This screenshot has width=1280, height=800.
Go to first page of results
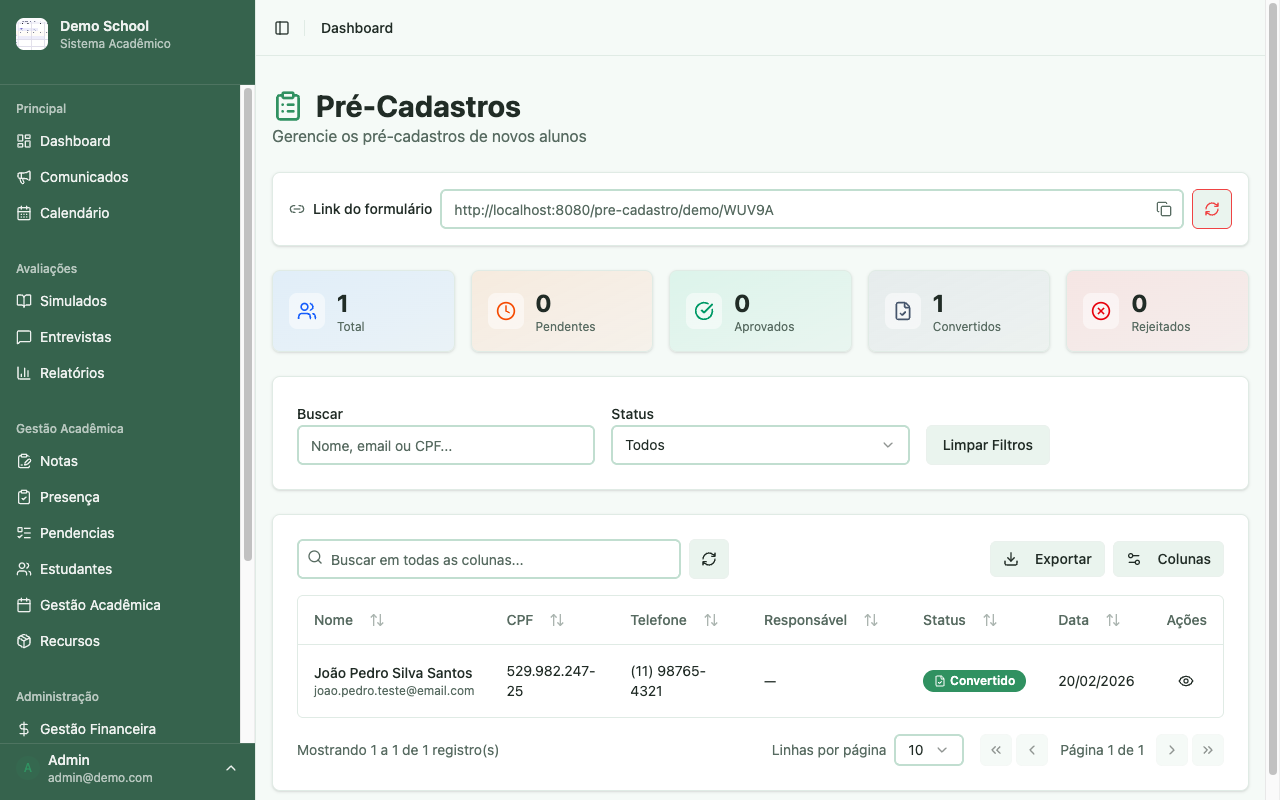(x=996, y=750)
